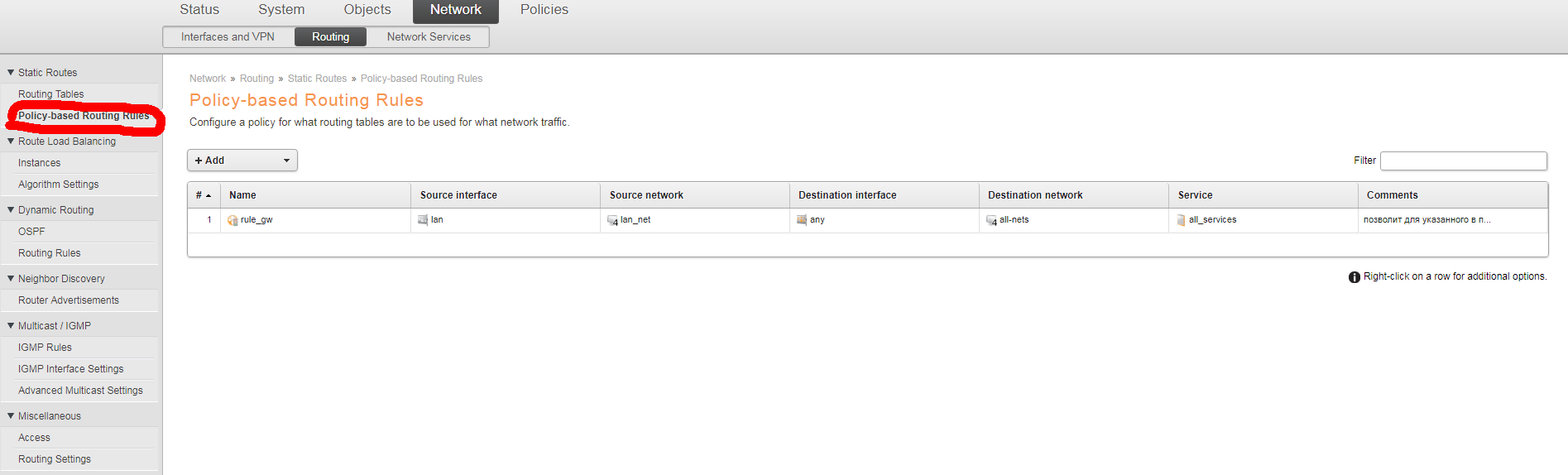Open the Network Services tab
Viewport: 1568px width, 475px height.
[x=429, y=37]
